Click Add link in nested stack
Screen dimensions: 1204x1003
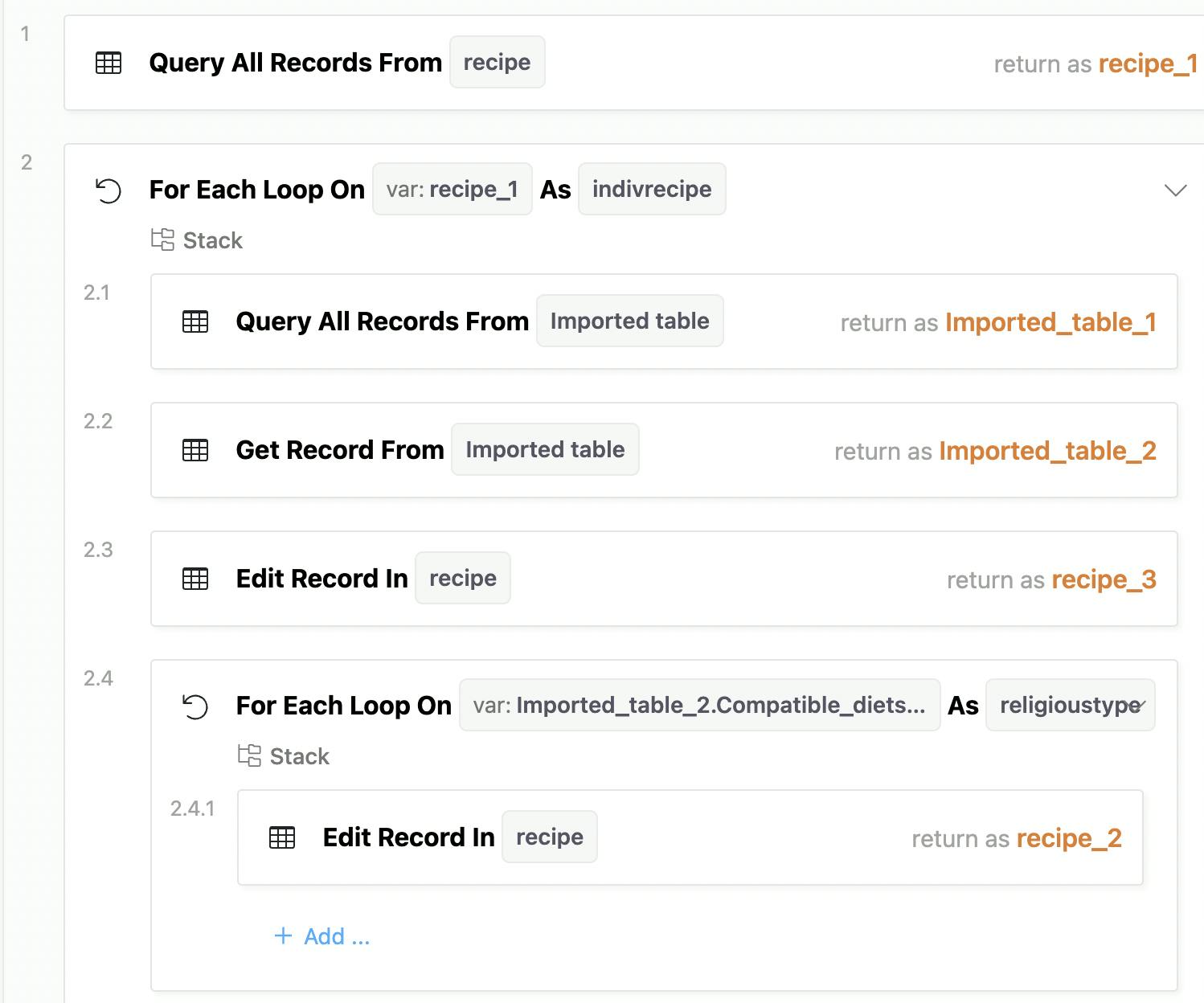(x=322, y=936)
